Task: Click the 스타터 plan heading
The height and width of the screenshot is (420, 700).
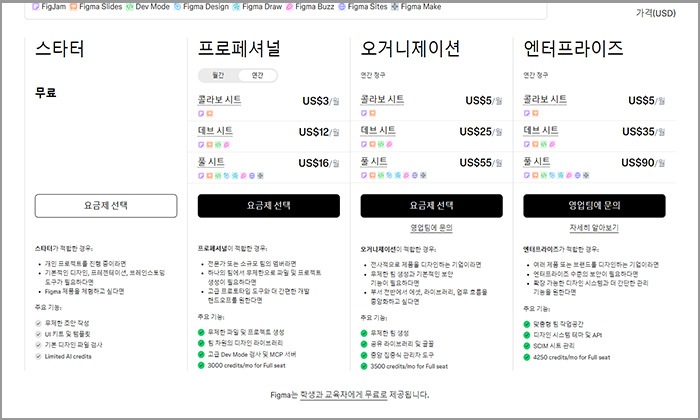Action: [x=60, y=49]
